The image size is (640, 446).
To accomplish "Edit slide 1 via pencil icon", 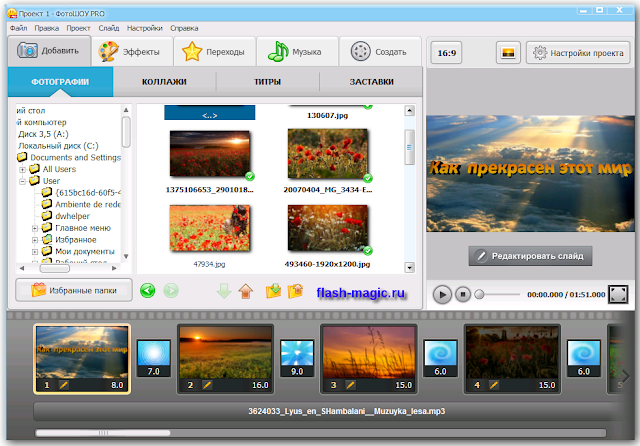I will [x=64, y=385].
